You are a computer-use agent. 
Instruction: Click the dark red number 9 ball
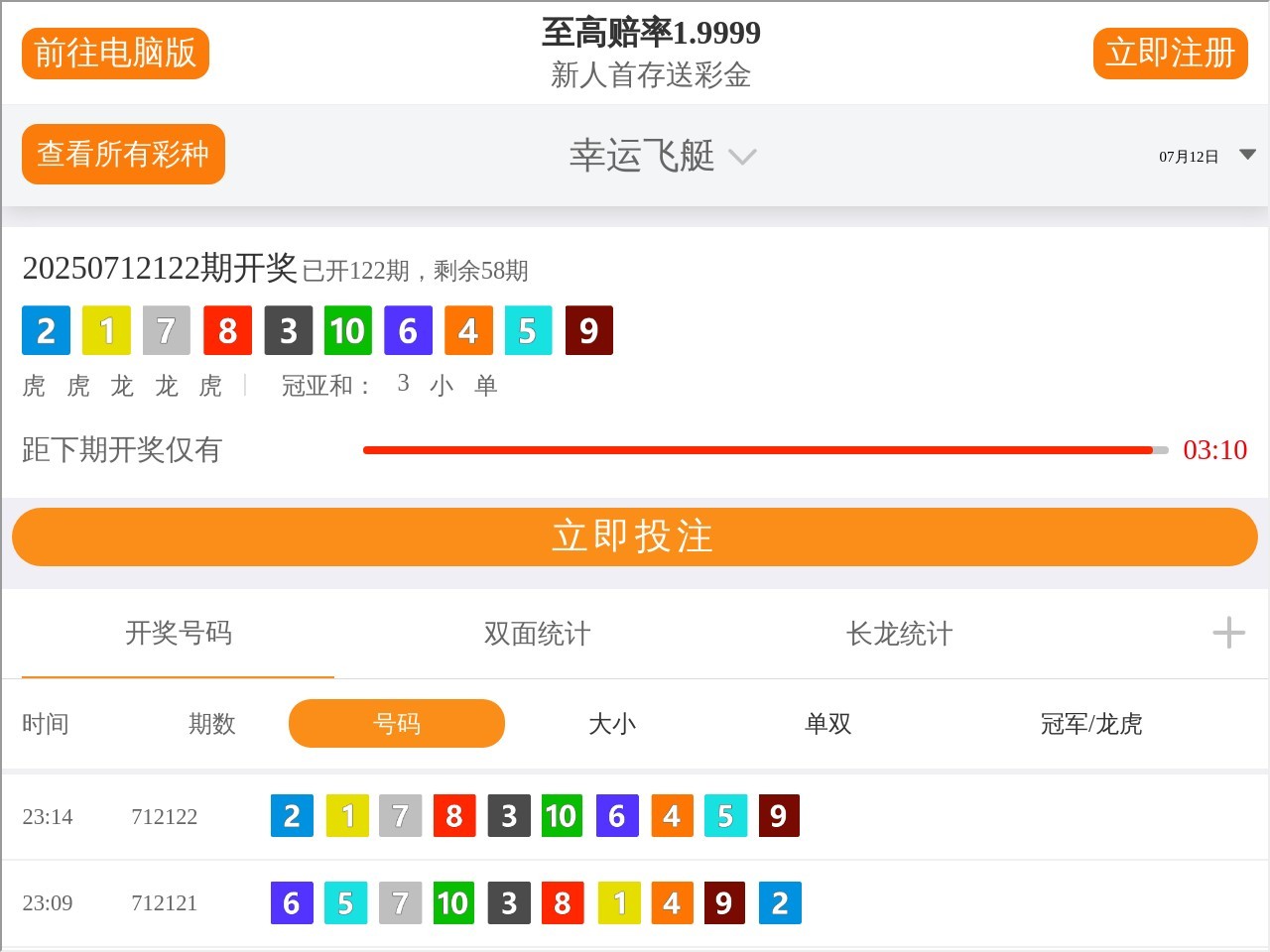[589, 329]
